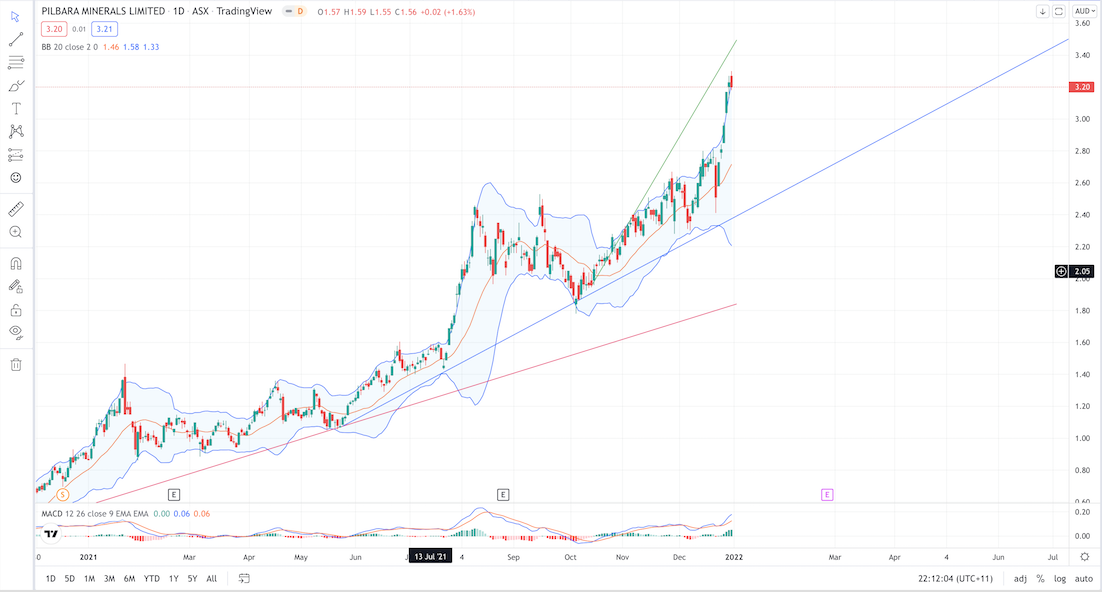Set range to 5Y
This screenshot has width=1102, height=592.
click(193, 579)
